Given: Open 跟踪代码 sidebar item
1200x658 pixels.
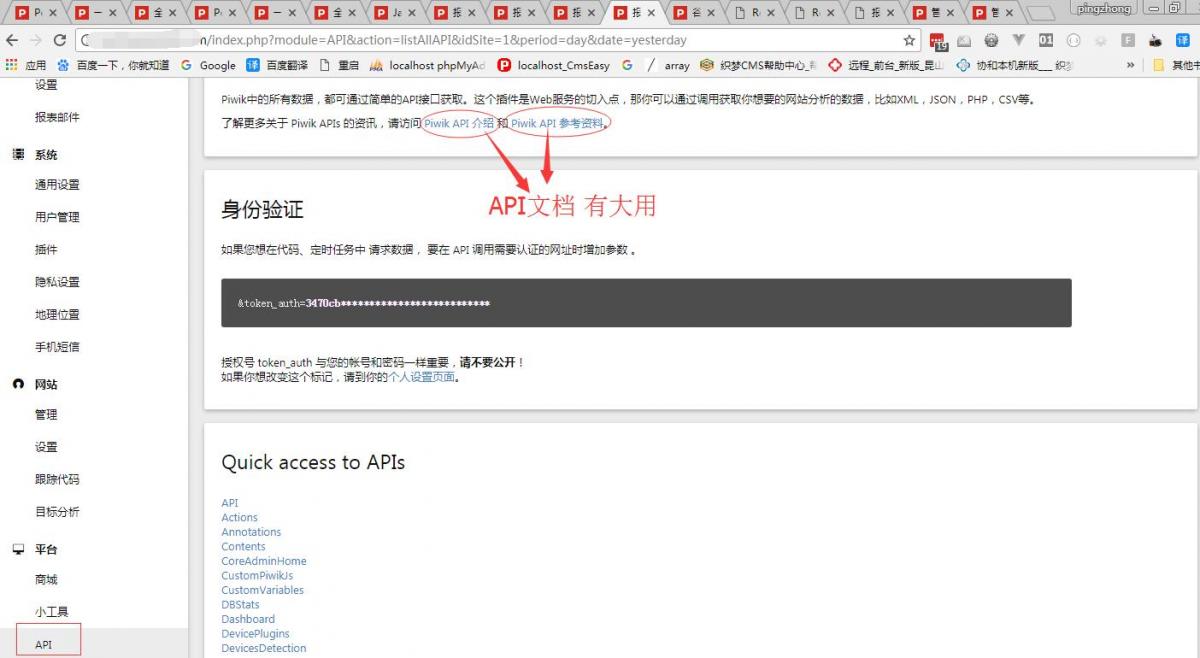Looking at the screenshot, I should click(57, 479).
